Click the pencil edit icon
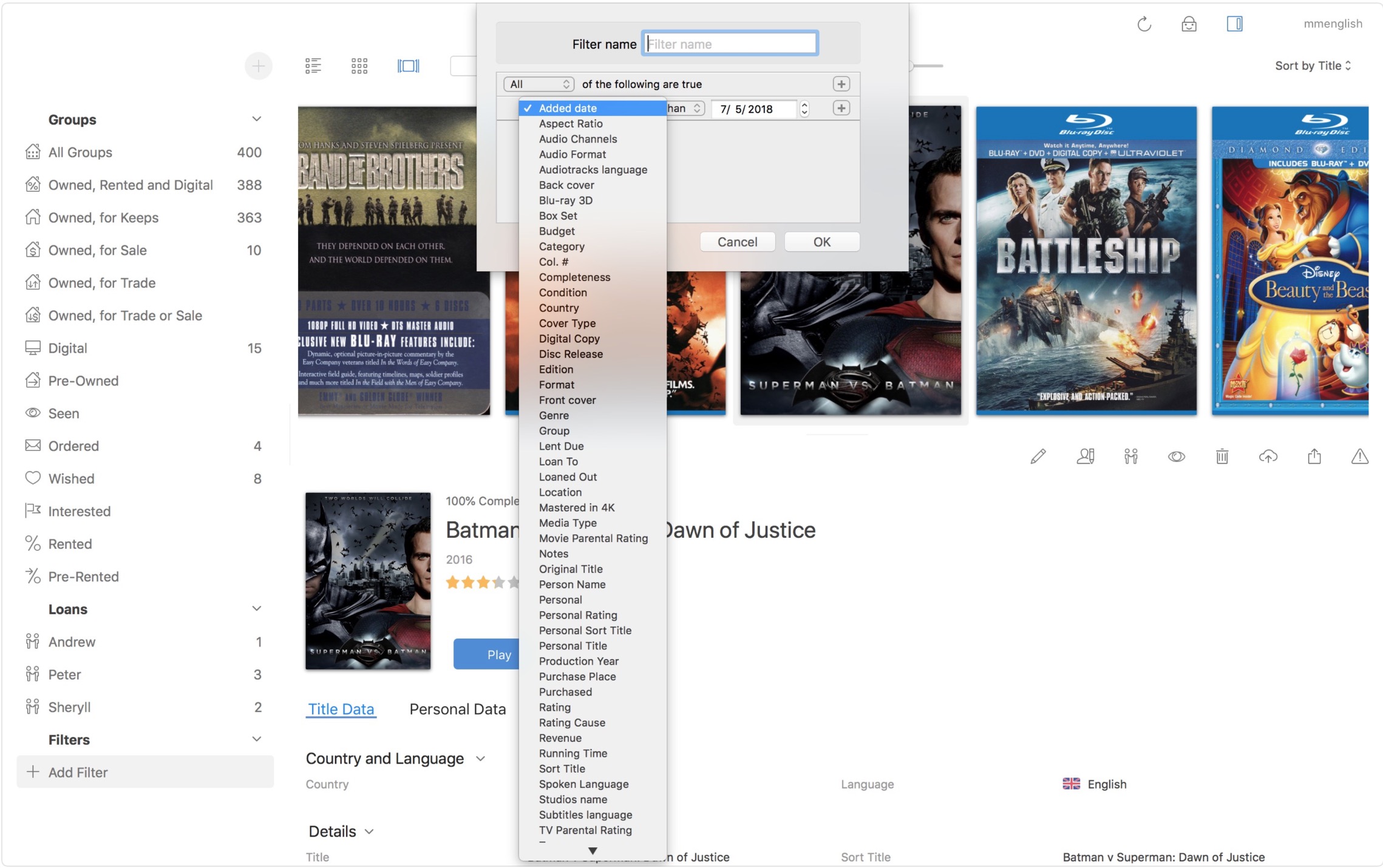Screen dimensions: 1383x868 coord(1038,456)
